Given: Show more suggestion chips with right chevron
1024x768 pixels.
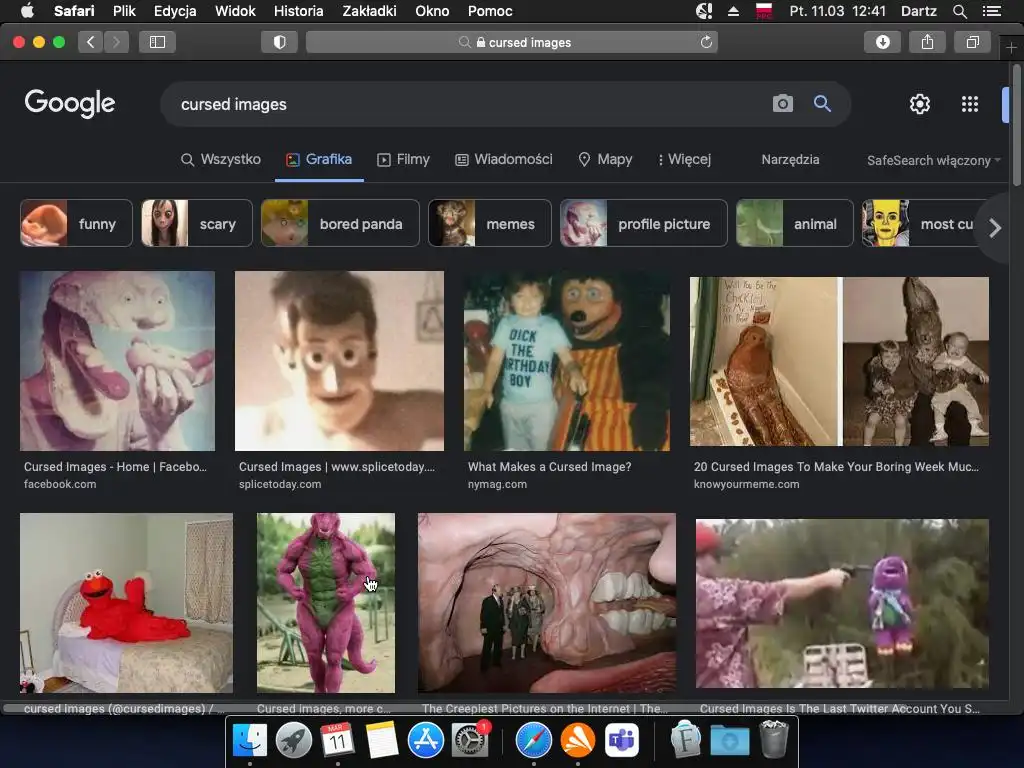Looking at the screenshot, I should (995, 228).
